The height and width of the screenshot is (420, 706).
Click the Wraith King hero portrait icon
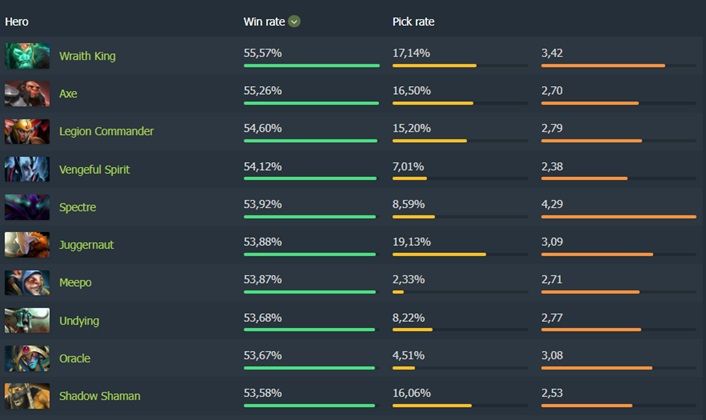pos(27,56)
